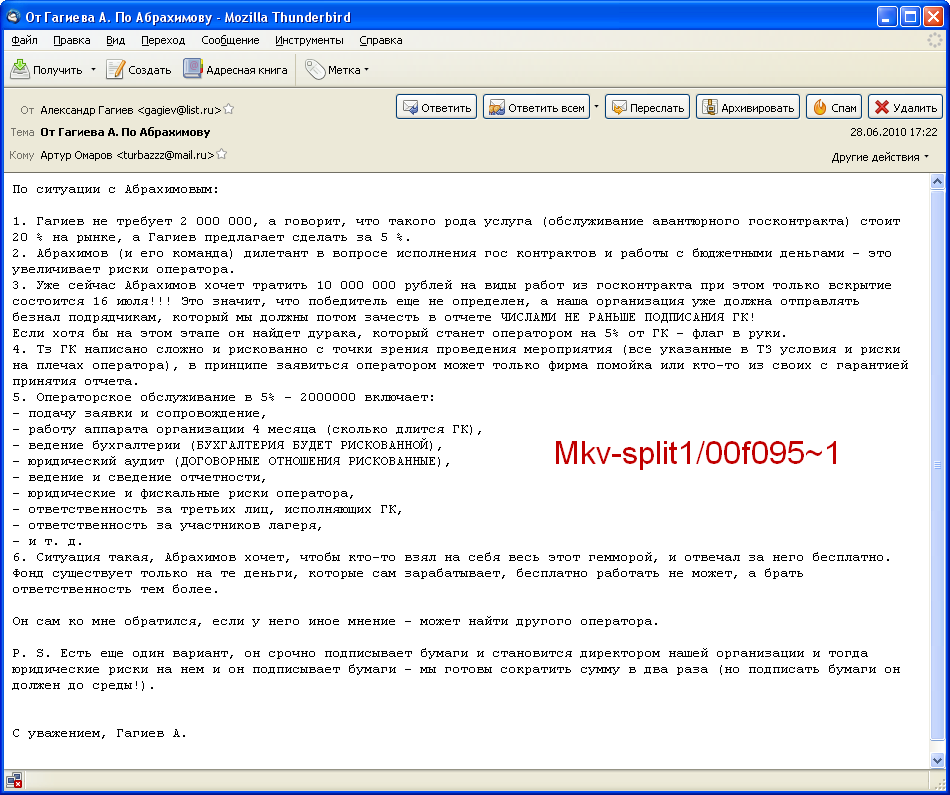The image size is (950, 795).
Task: Click the message scrollbar down arrow
Action: pos(937,761)
